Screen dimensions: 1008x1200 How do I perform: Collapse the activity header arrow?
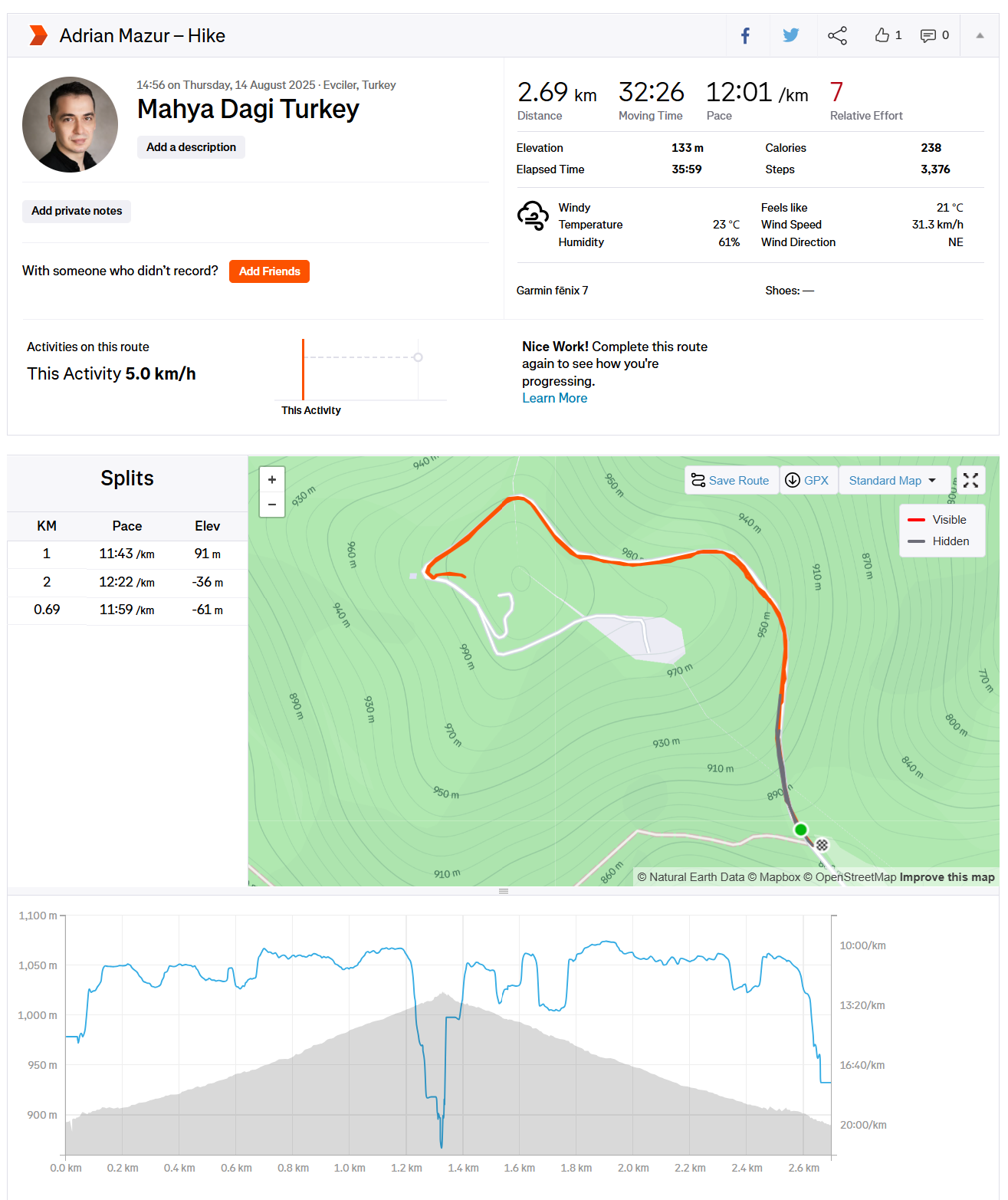(x=980, y=35)
